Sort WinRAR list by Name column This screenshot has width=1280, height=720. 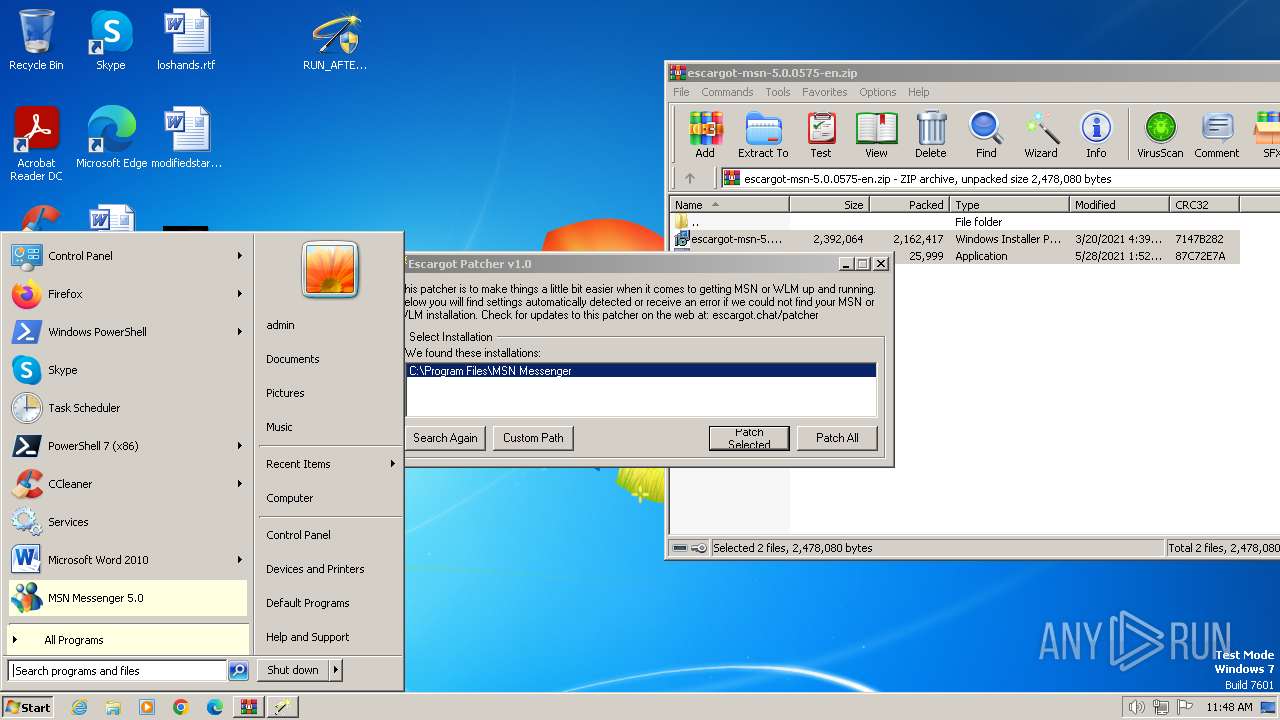pos(729,205)
